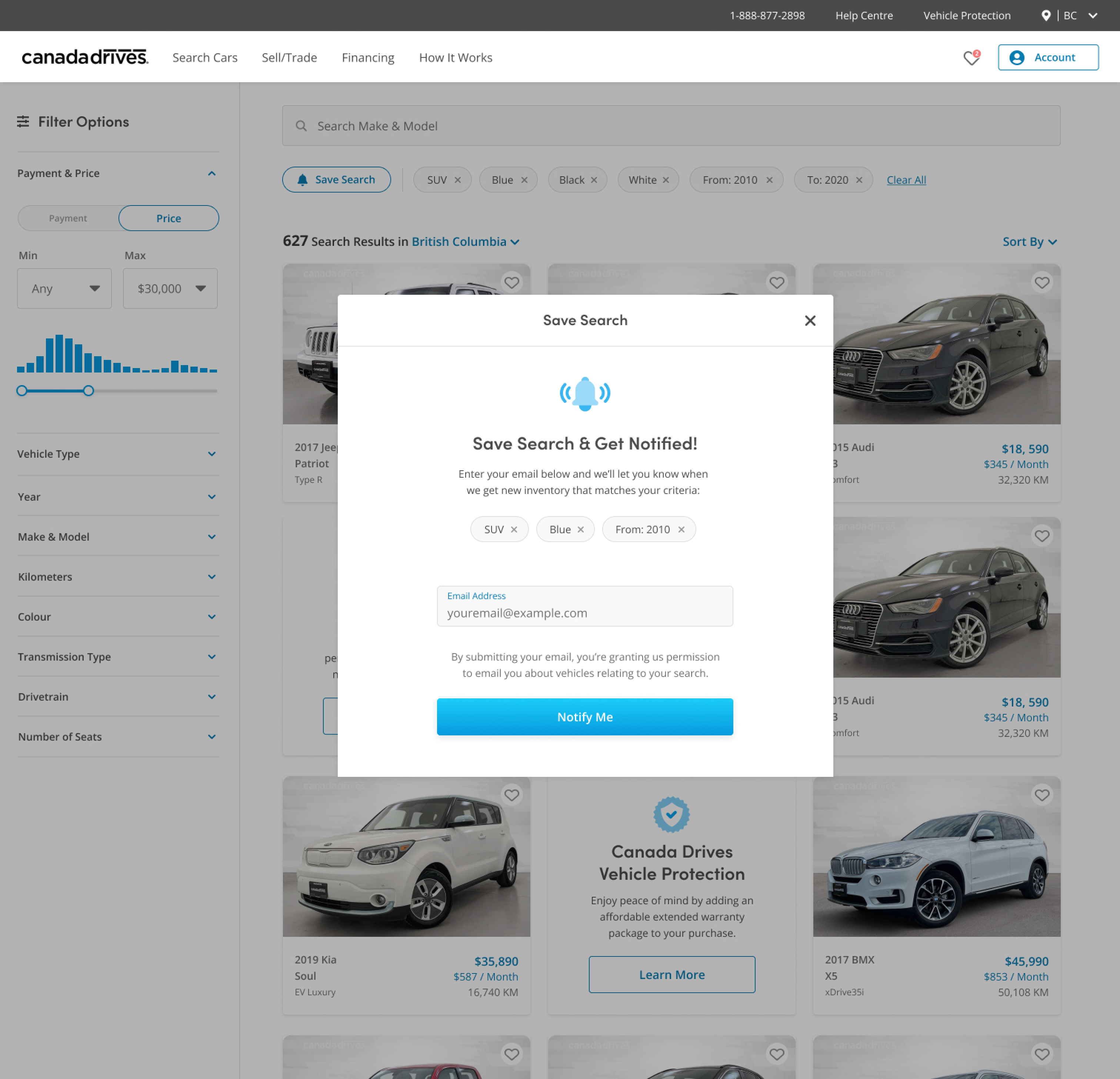Select the Price toggle option
Image resolution: width=1120 pixels, height=1079 pixels.
tap(169, 218)
